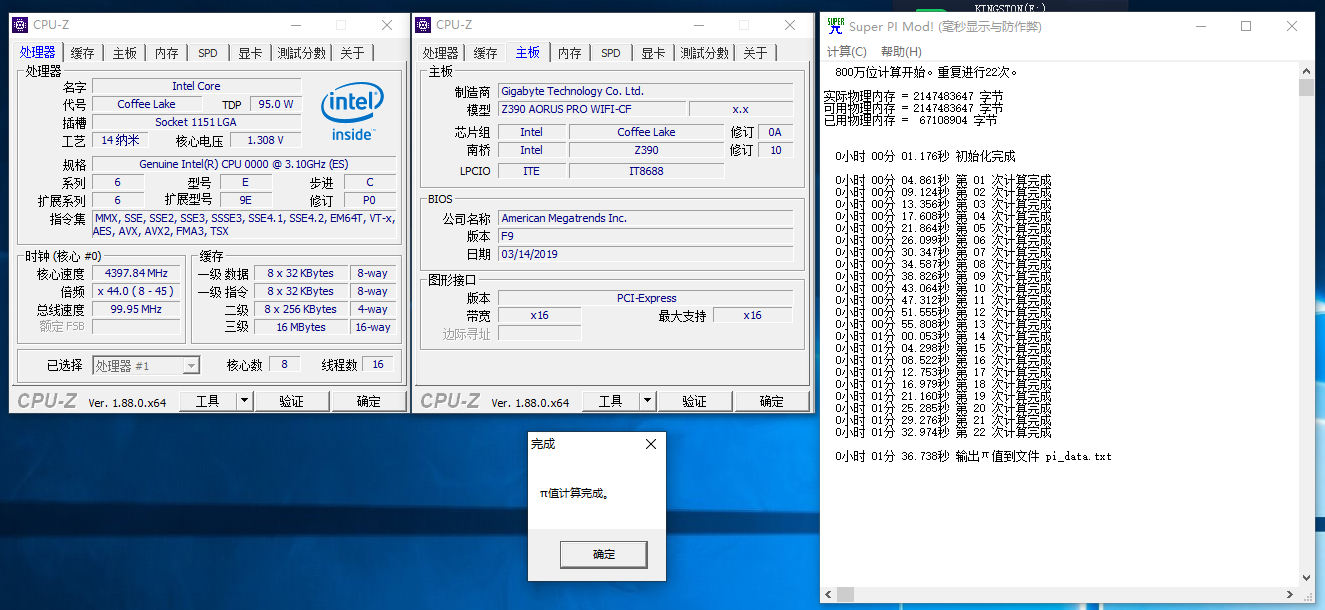
Task: Open 缓存 tab in right CPU-Z window
Action: point(486,53)
